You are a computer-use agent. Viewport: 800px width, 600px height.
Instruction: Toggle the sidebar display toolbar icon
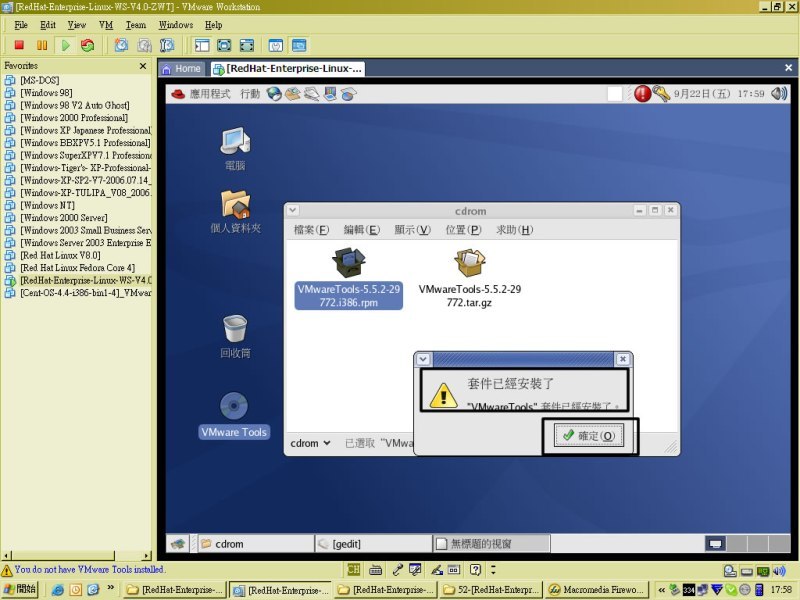(x=202, y=45)
